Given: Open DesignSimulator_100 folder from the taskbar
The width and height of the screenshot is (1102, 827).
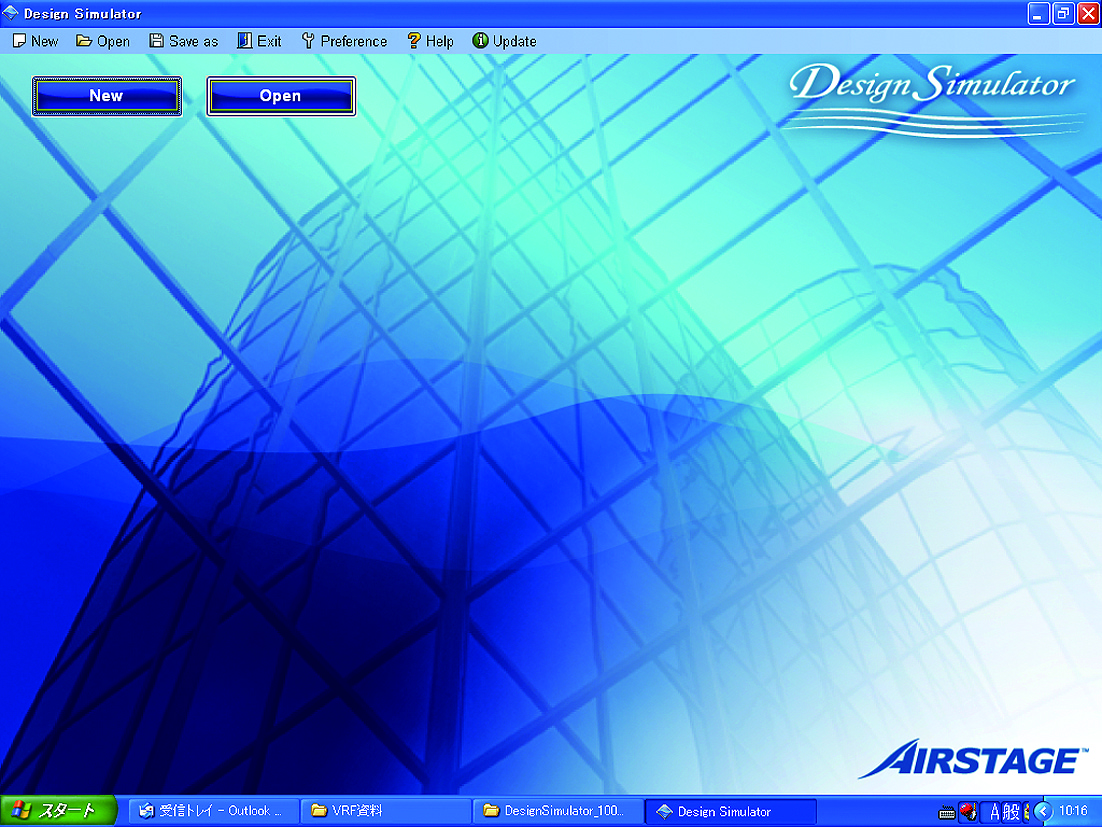Looking at the screenshot, I should (558, 811).
